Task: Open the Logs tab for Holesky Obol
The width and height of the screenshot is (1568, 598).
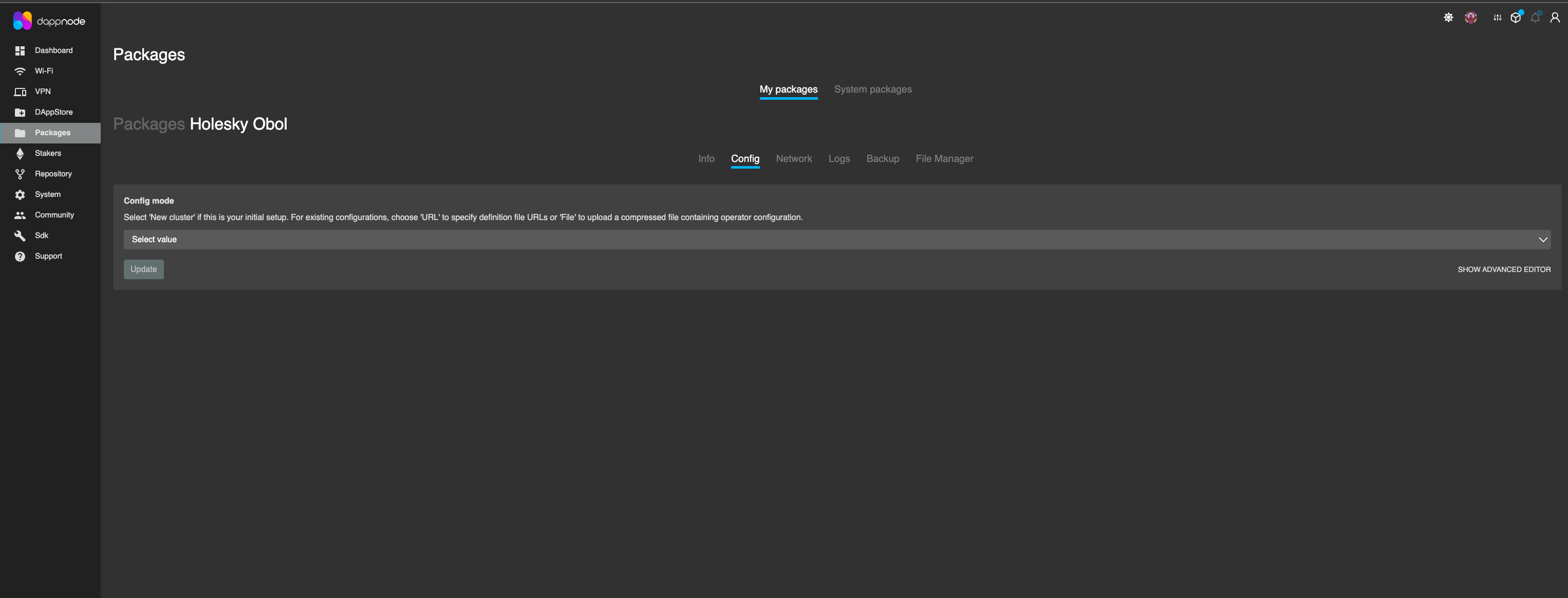Action: (839, 159)
